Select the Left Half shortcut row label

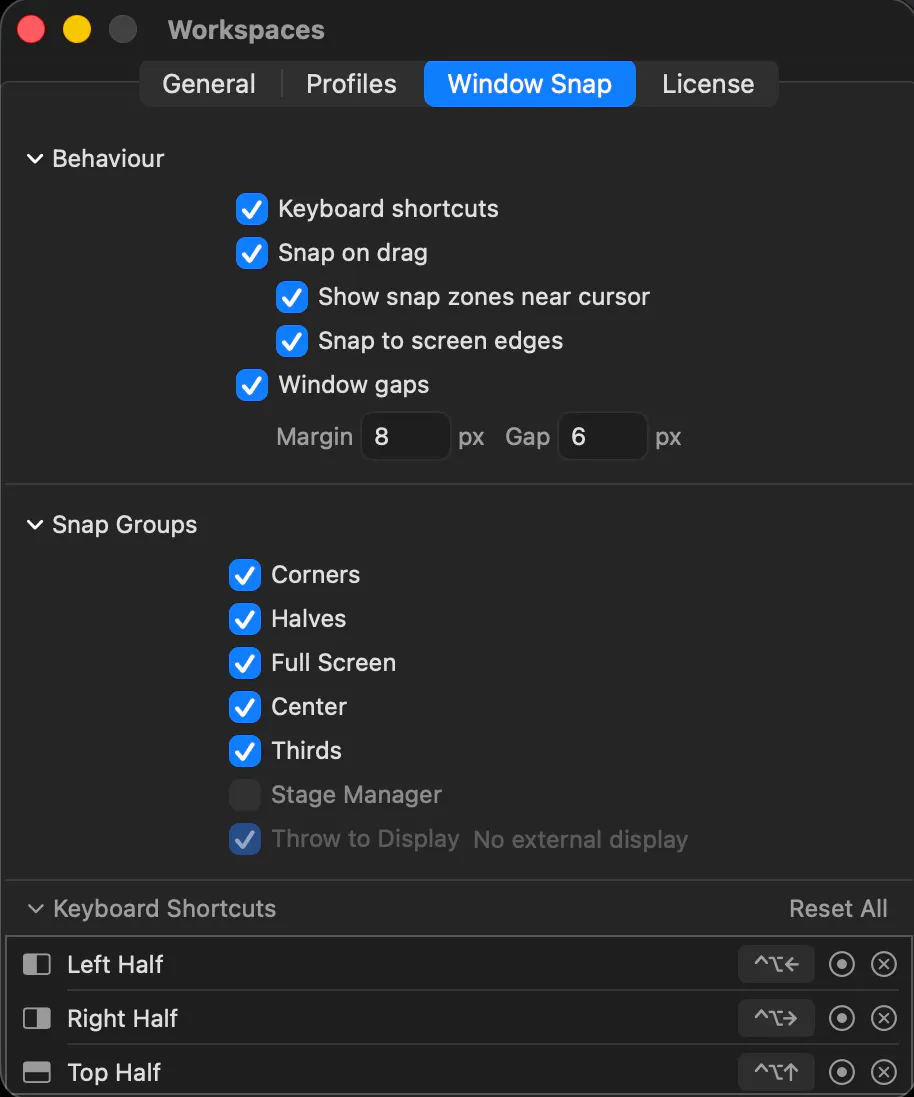coord(115,965)
